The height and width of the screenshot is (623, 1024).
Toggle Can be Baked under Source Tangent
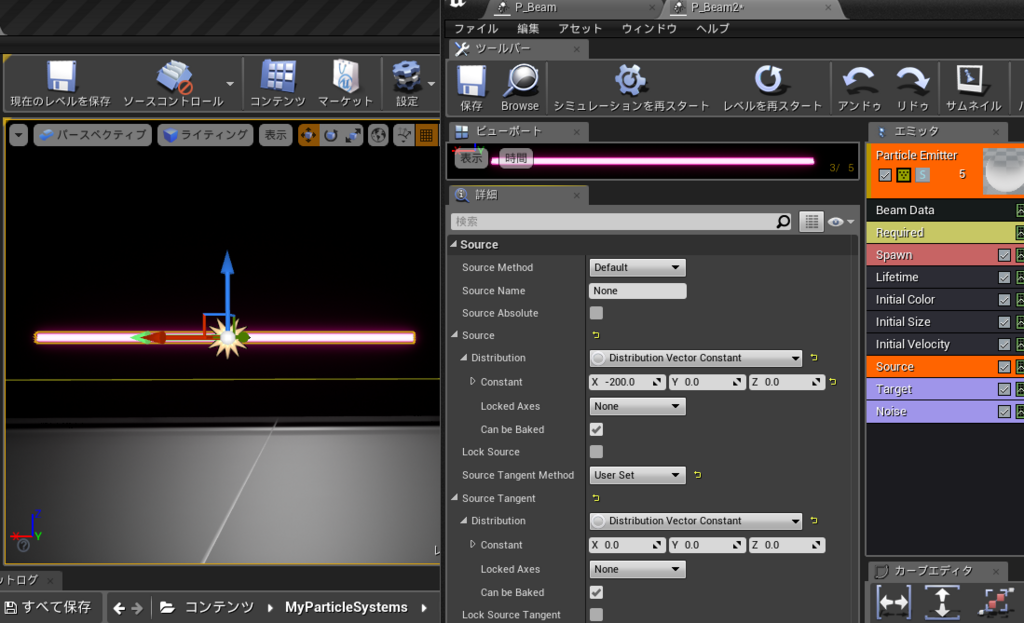tap(596, 592)
